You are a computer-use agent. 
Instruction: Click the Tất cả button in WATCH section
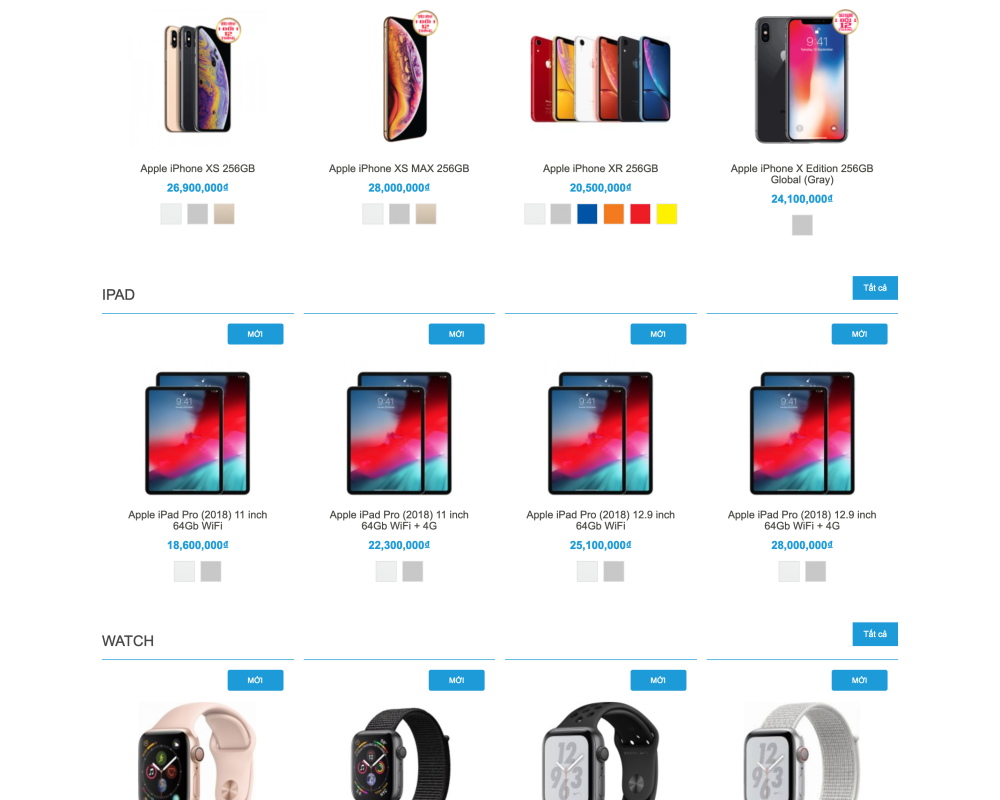pos(874,634)
